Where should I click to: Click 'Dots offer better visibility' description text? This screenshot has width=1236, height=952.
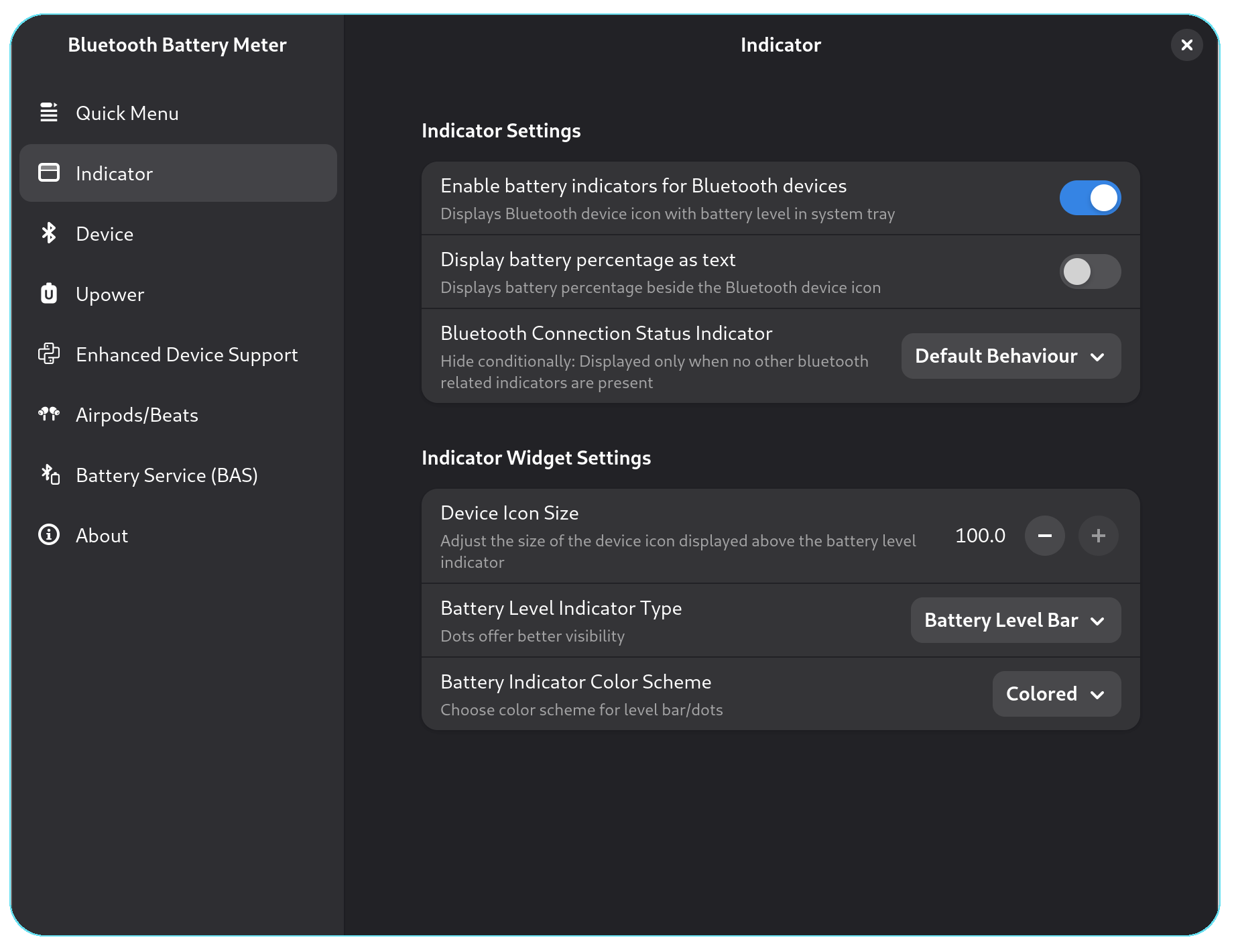click(532, 636)
